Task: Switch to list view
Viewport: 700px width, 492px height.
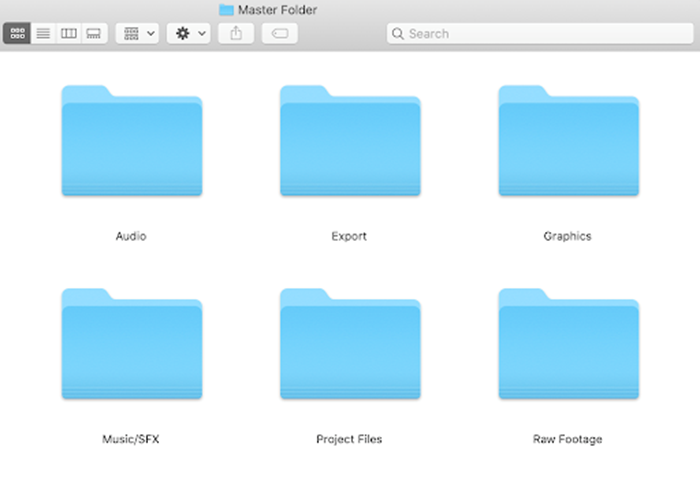Action: tap(43, 33)
